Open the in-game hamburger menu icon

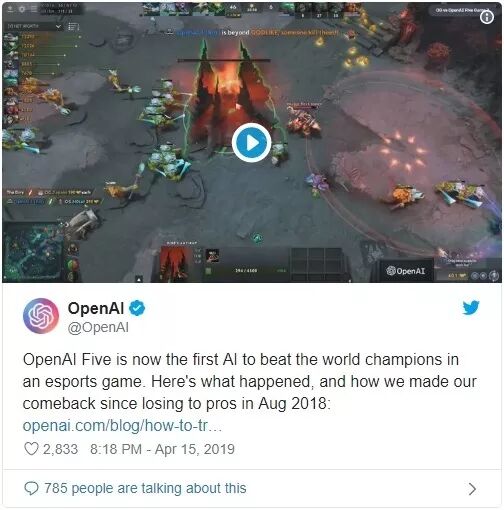[34, 10]
